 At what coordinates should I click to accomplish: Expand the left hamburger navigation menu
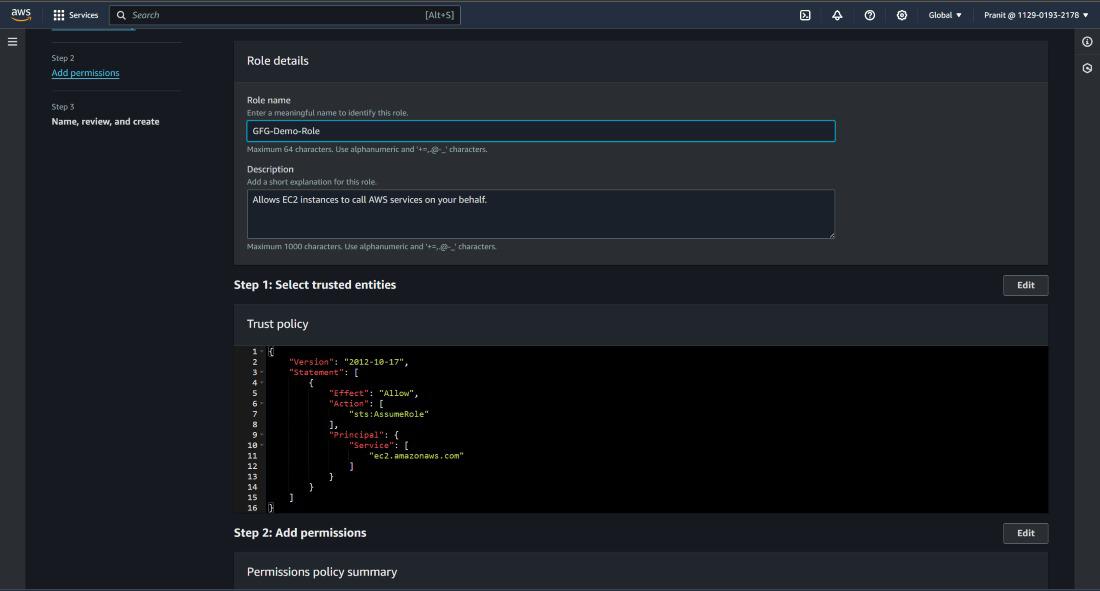click(13, 42)
